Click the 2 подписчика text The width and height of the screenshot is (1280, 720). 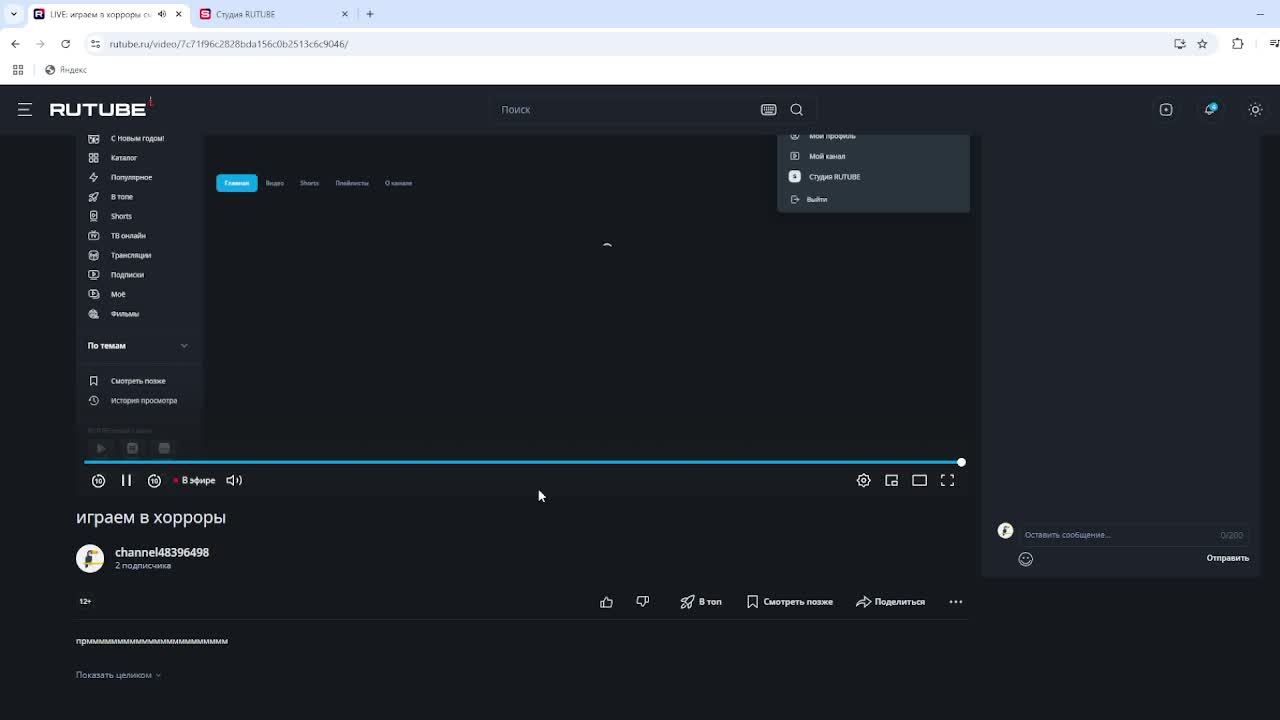coord(143,566)
